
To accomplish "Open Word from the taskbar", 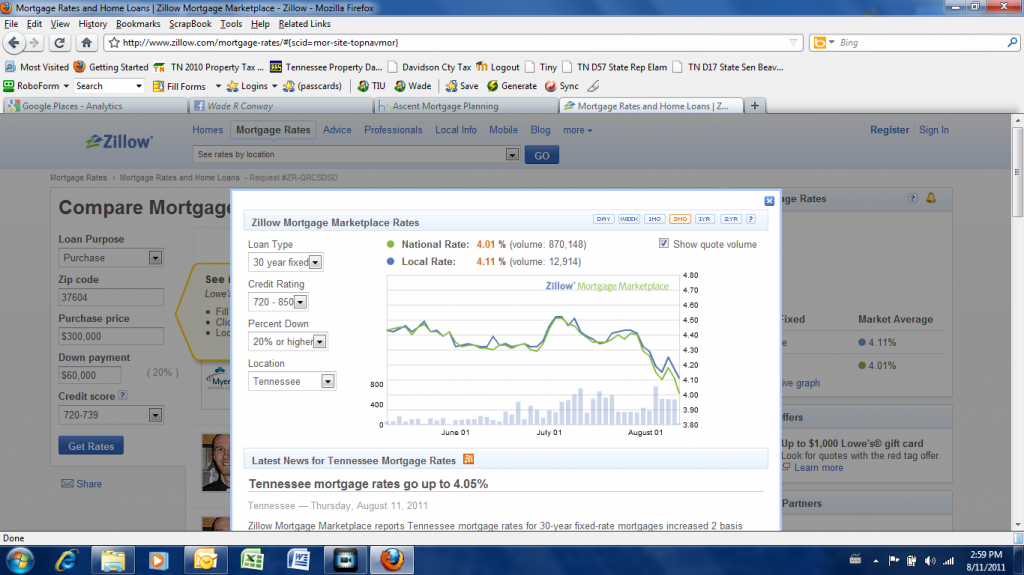I will (298, 560).
